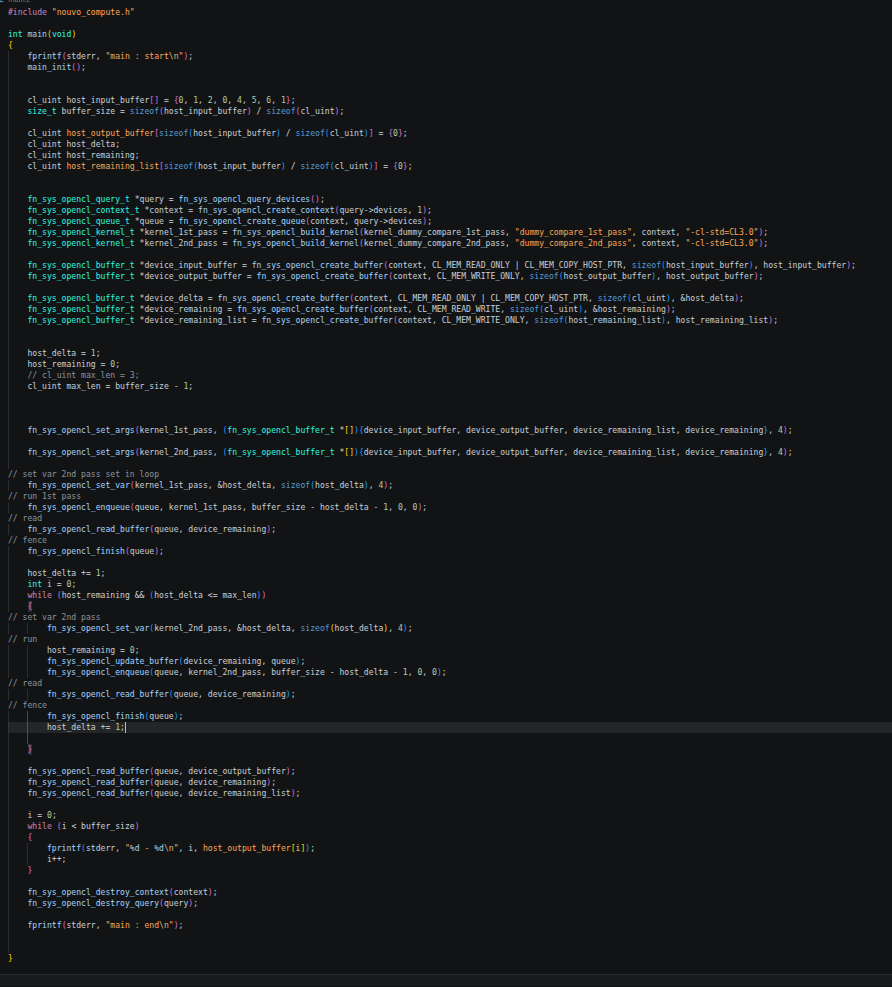Click the while (host_remaining && ...) line
The height and width of the screenshot is (987, 892).
coord(147,595)
